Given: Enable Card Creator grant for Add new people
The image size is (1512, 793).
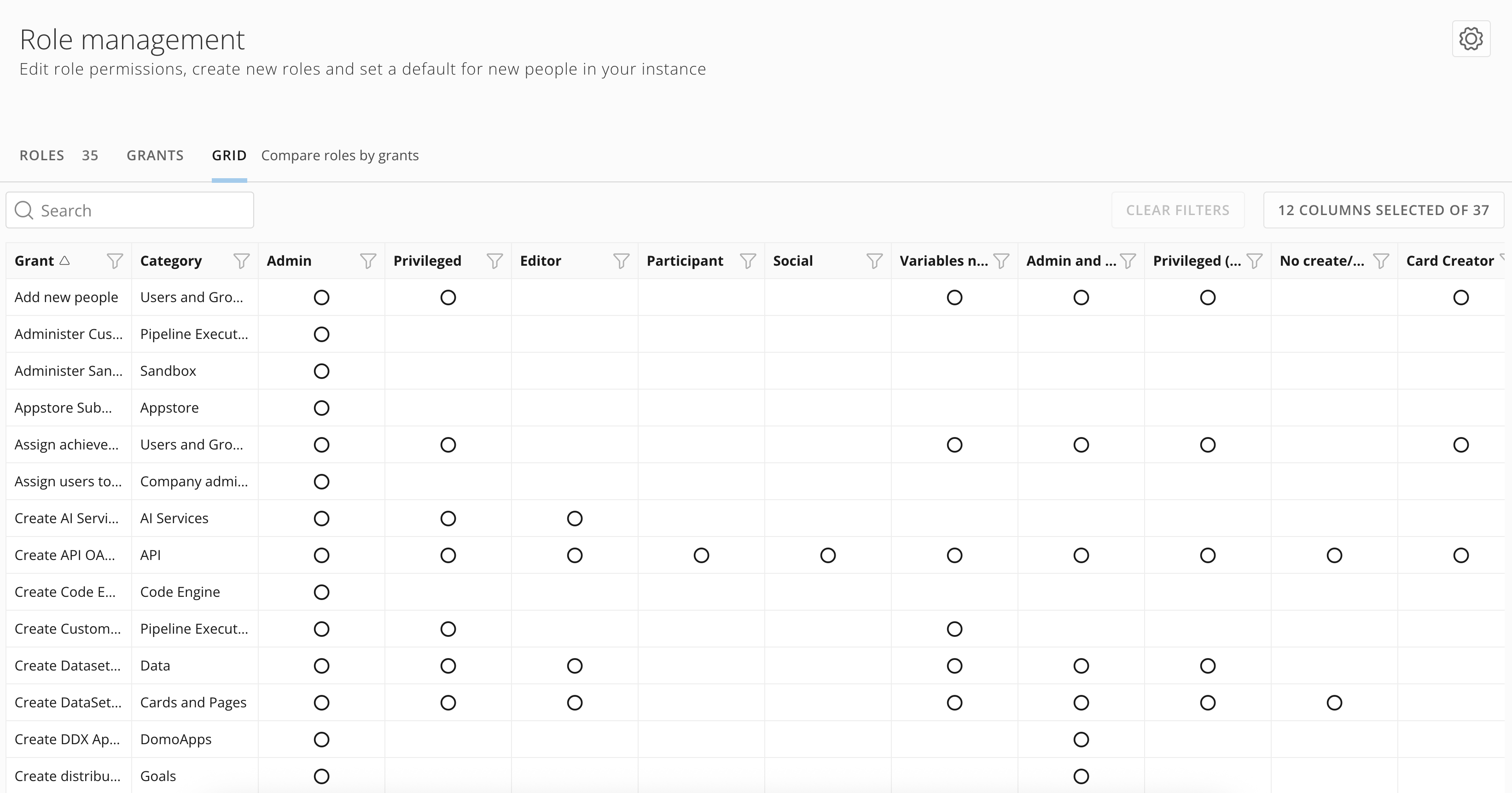Looking at the screenshot, I should click(1461, 297).
